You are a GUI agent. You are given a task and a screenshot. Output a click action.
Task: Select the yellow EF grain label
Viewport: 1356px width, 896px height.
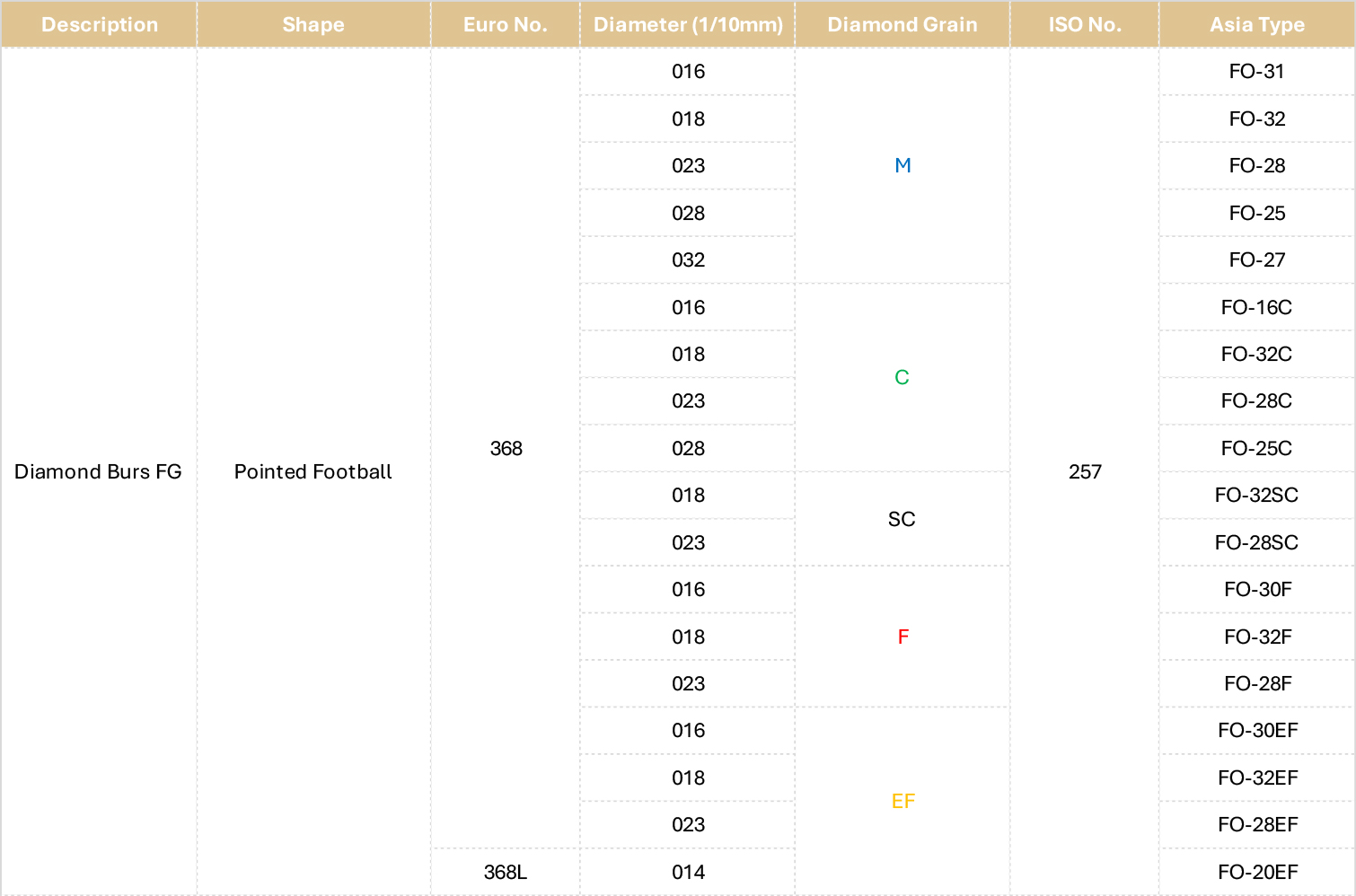click(x=903, y=801)
